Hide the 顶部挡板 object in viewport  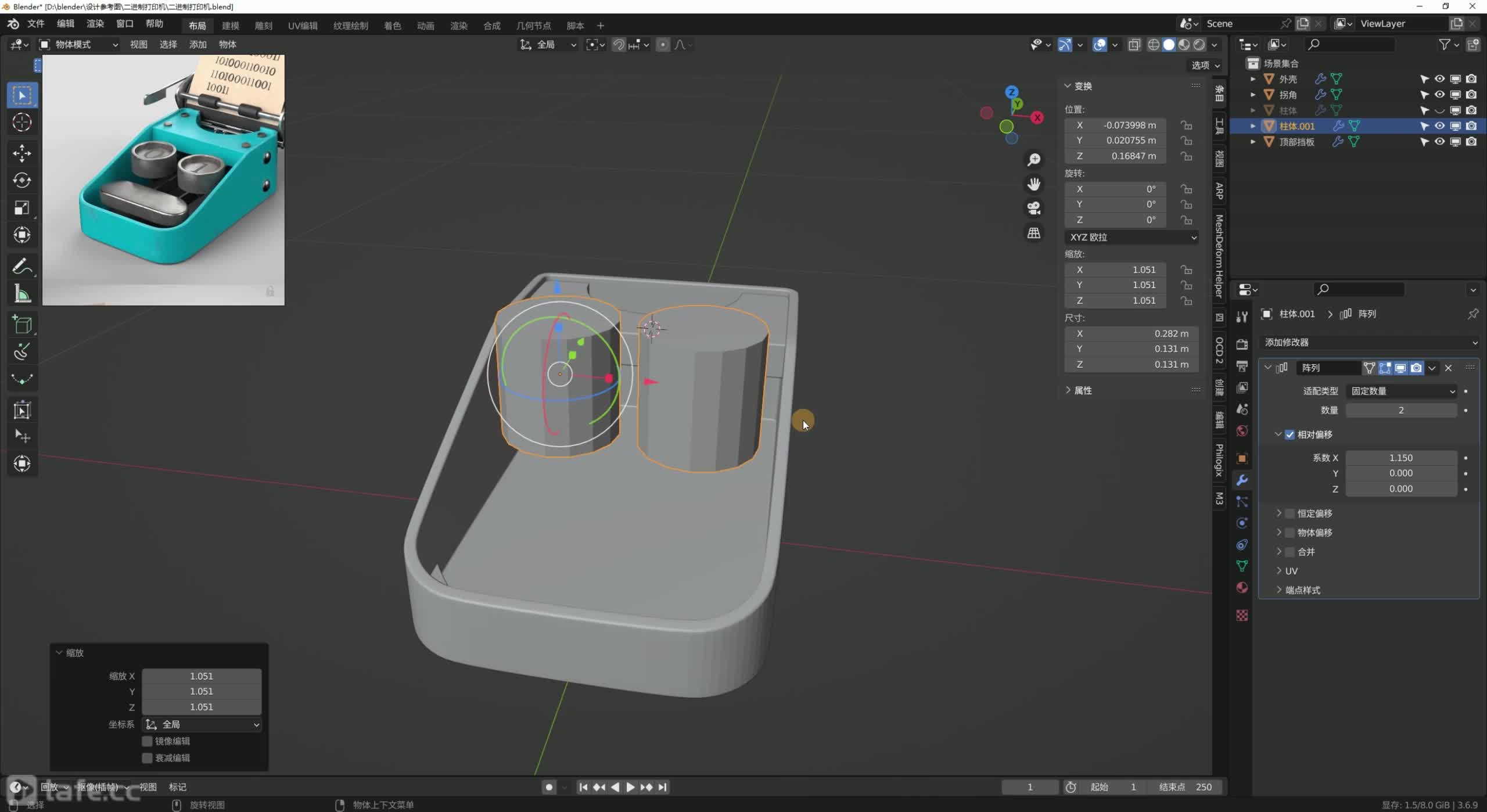[x=1439, y=142]
